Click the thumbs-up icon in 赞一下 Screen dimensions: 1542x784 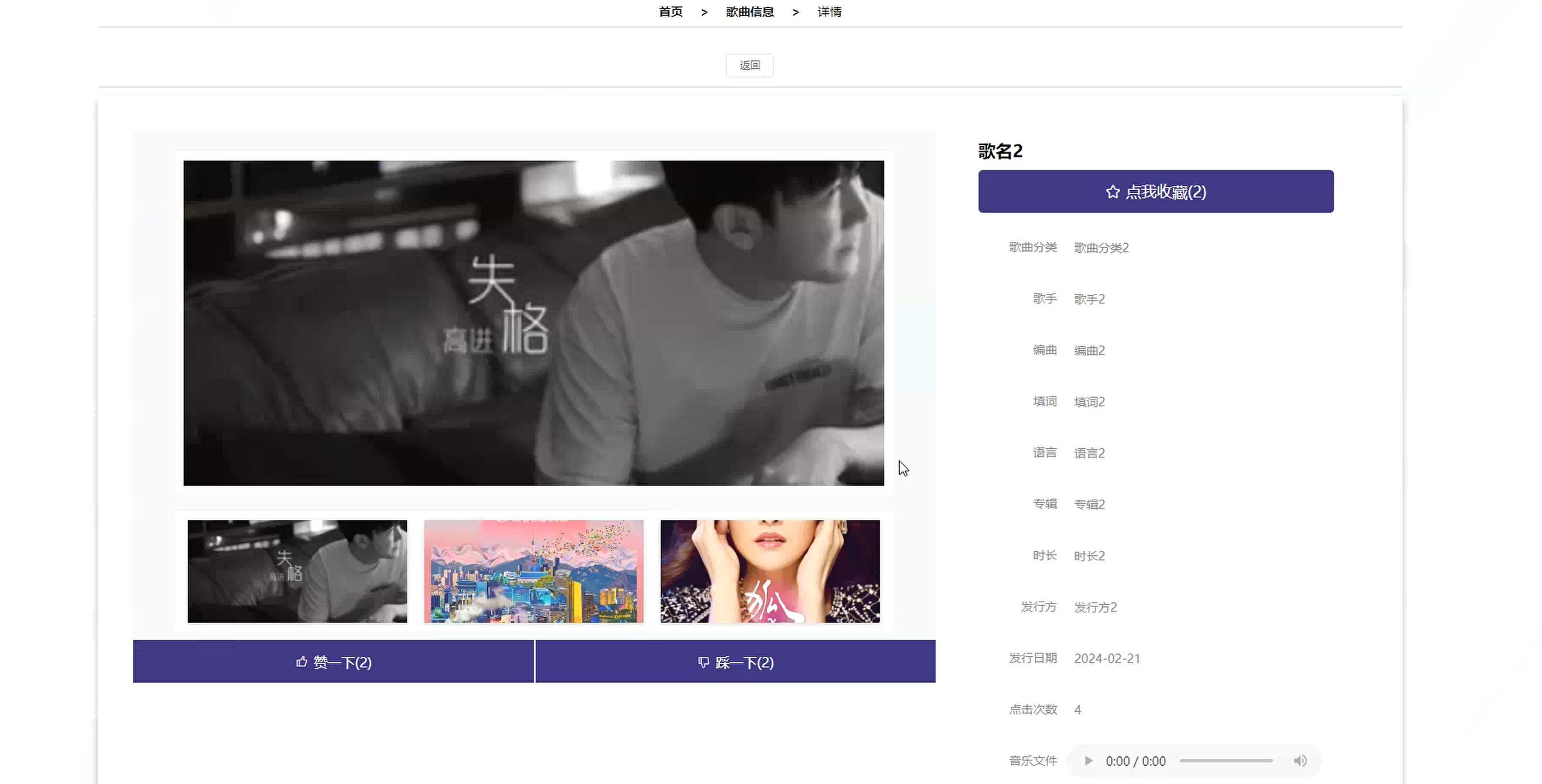coord(302,661)
